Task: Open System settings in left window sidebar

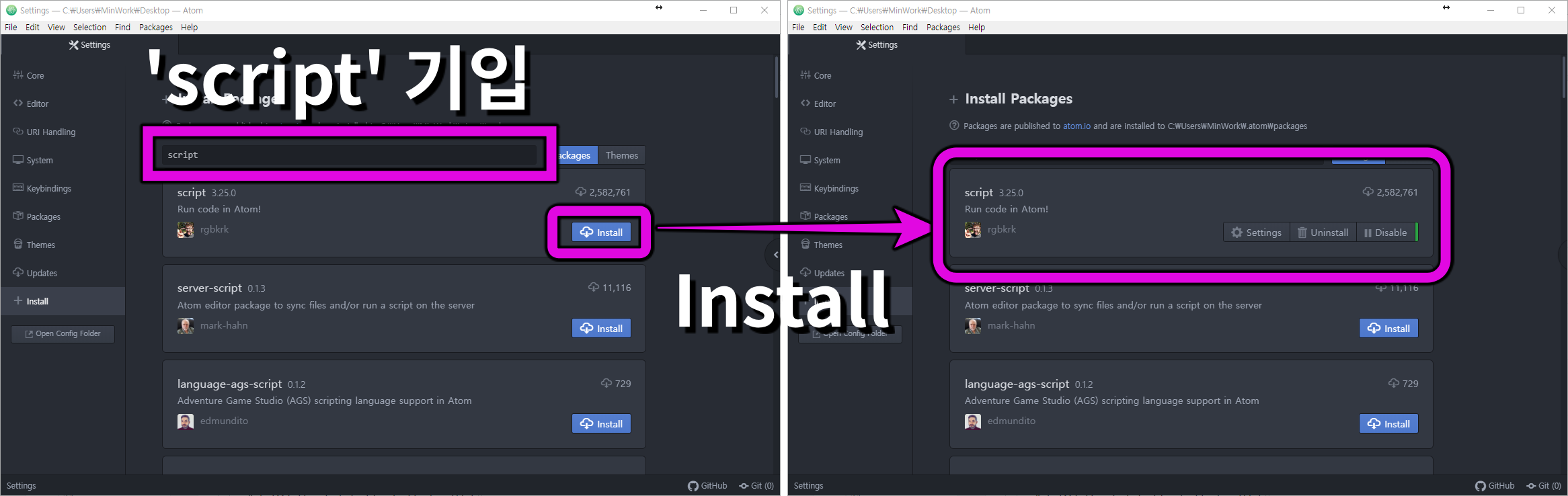Action: coord(32,160)
